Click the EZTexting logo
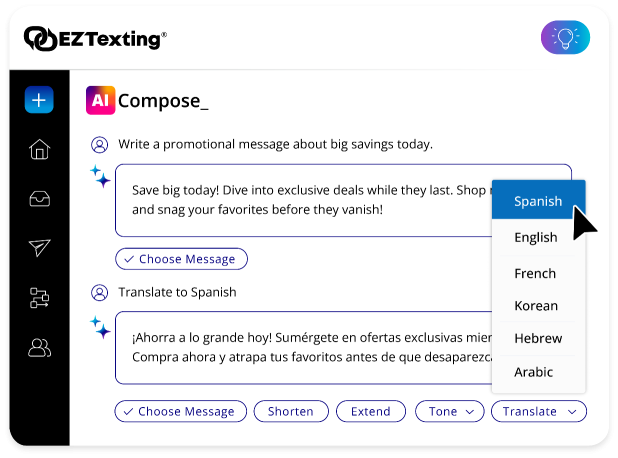The height and width of the screenshot is (458, 618). 95,39
